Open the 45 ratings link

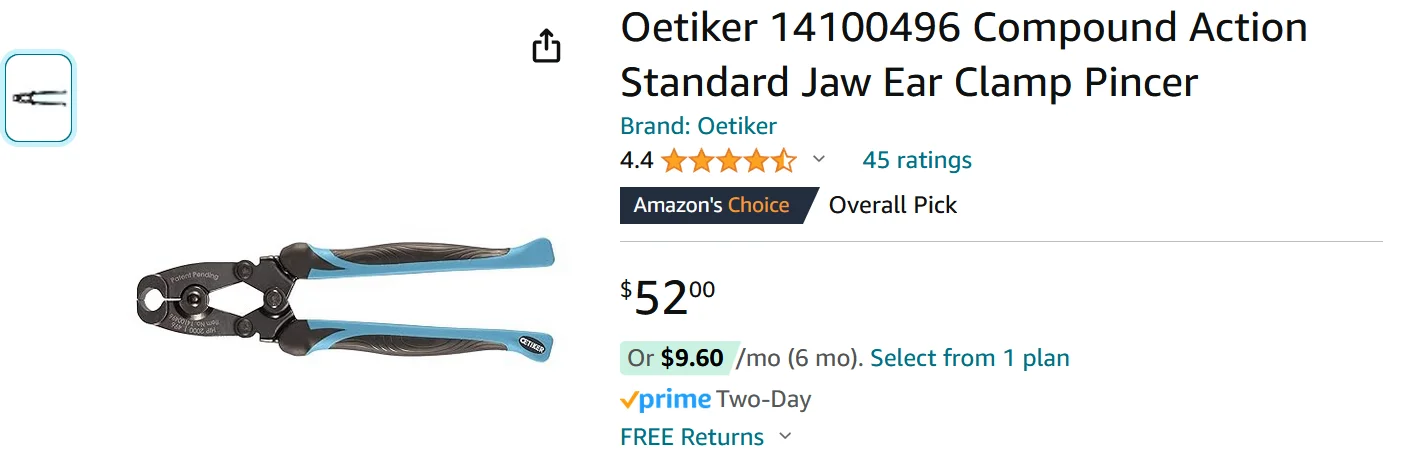(917, 160)
